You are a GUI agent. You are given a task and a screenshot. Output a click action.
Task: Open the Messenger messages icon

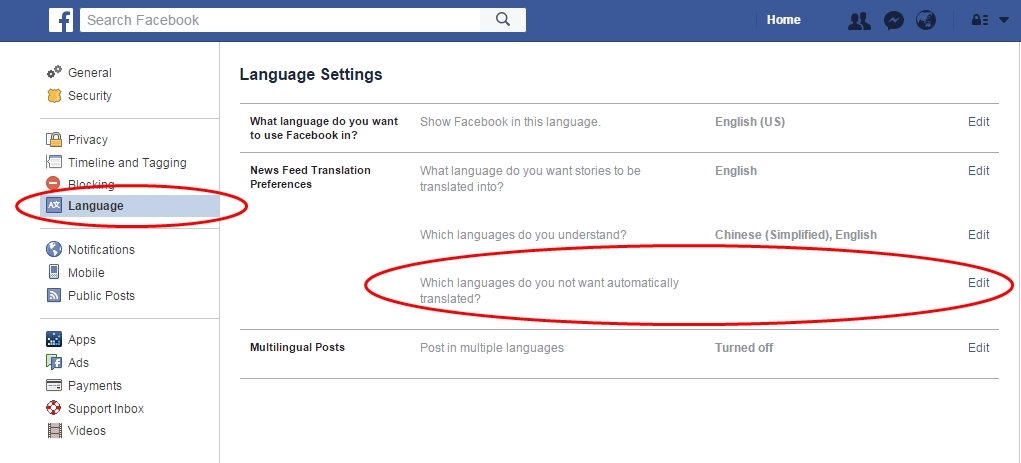[895, 20]
